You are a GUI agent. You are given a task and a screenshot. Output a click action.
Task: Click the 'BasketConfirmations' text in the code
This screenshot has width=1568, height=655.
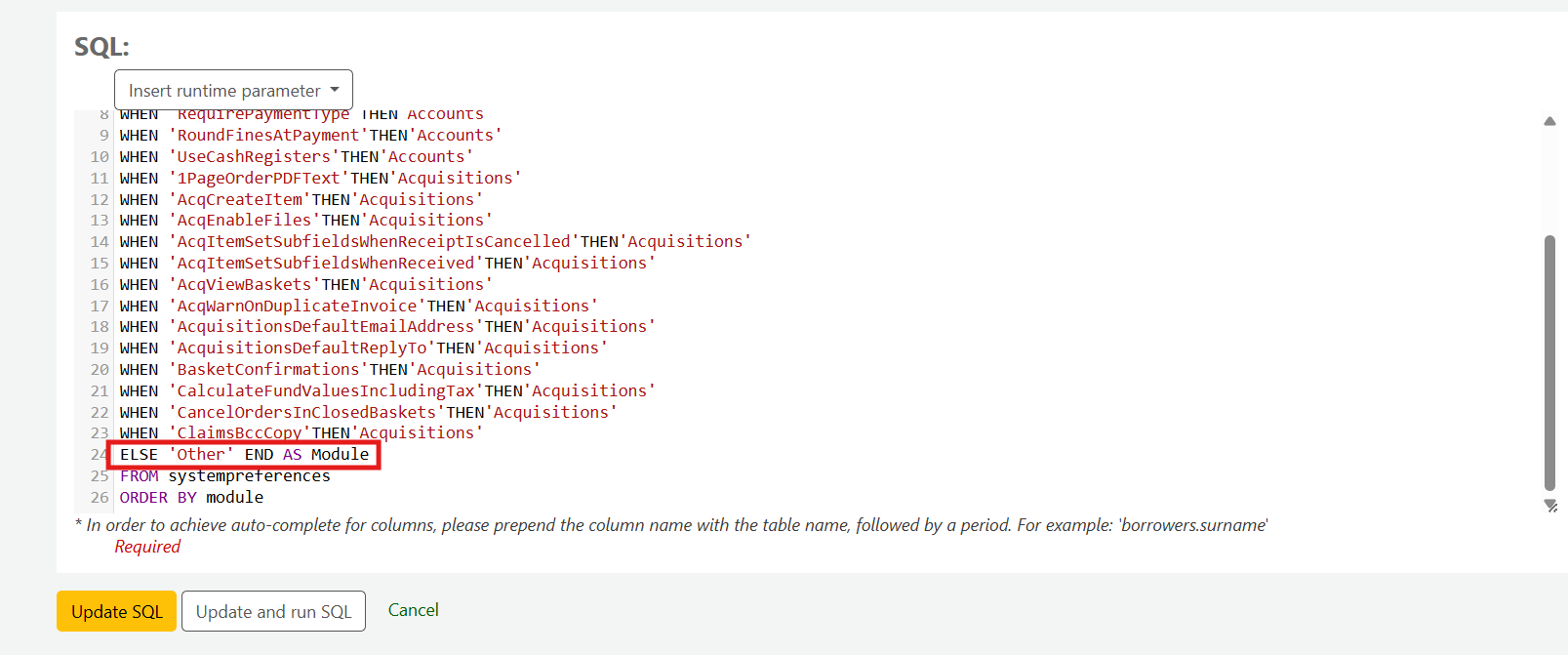pos(267,370)
